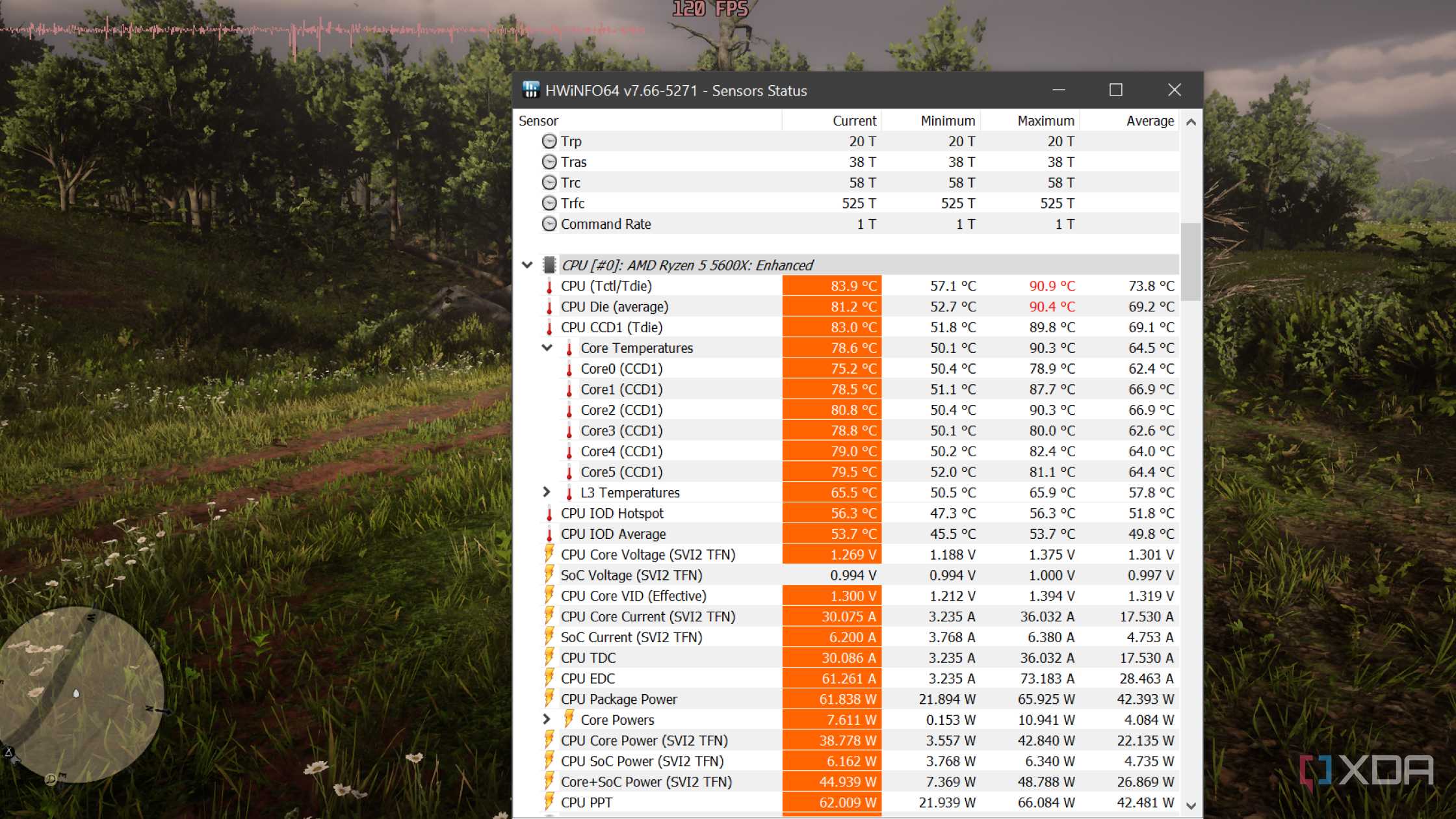Click the scrollbar down arrow
Viewport: 1456px width, 819px height.
coord(1191,806)
